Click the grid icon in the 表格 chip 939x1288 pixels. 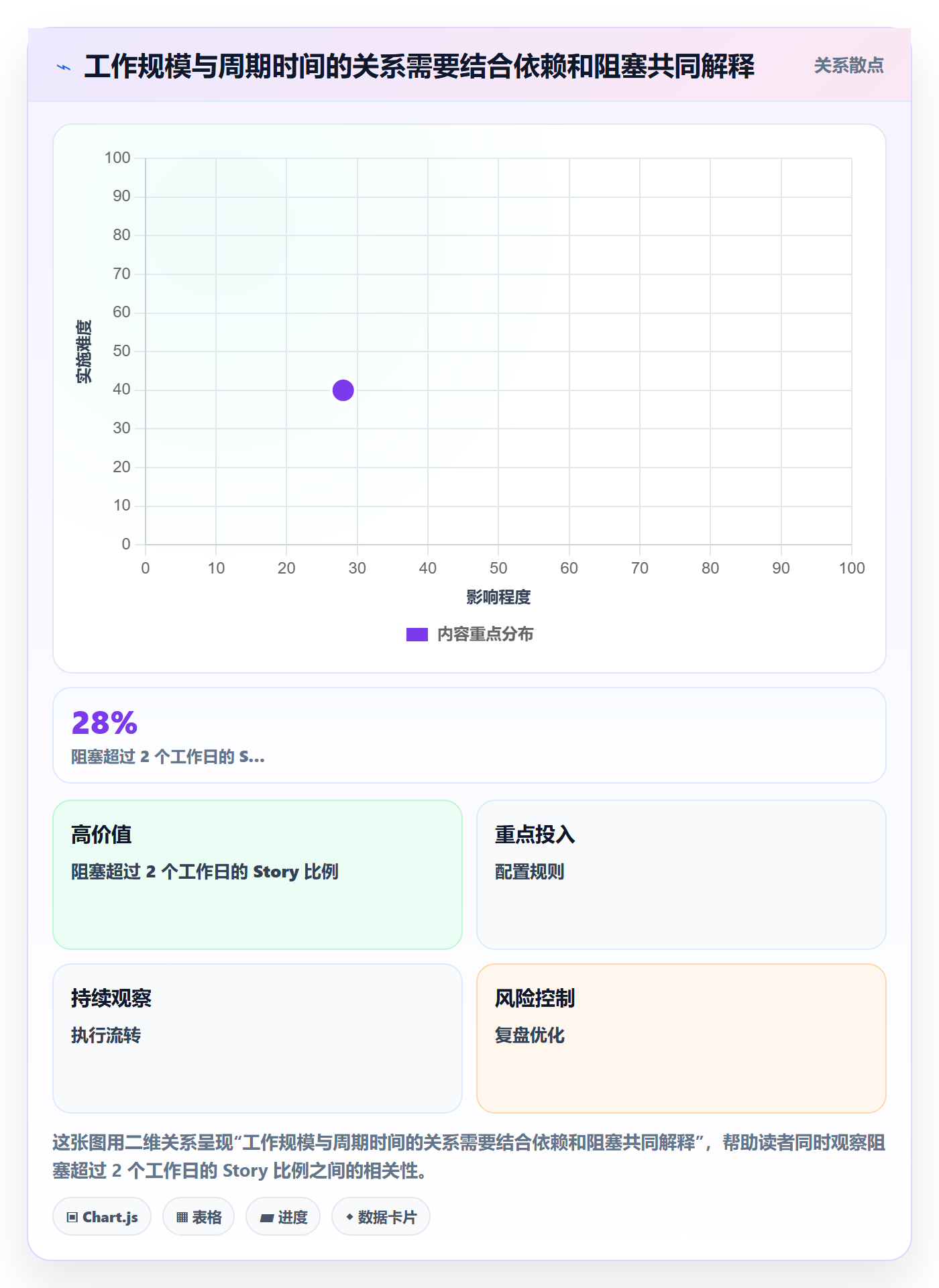[182, 1218]
